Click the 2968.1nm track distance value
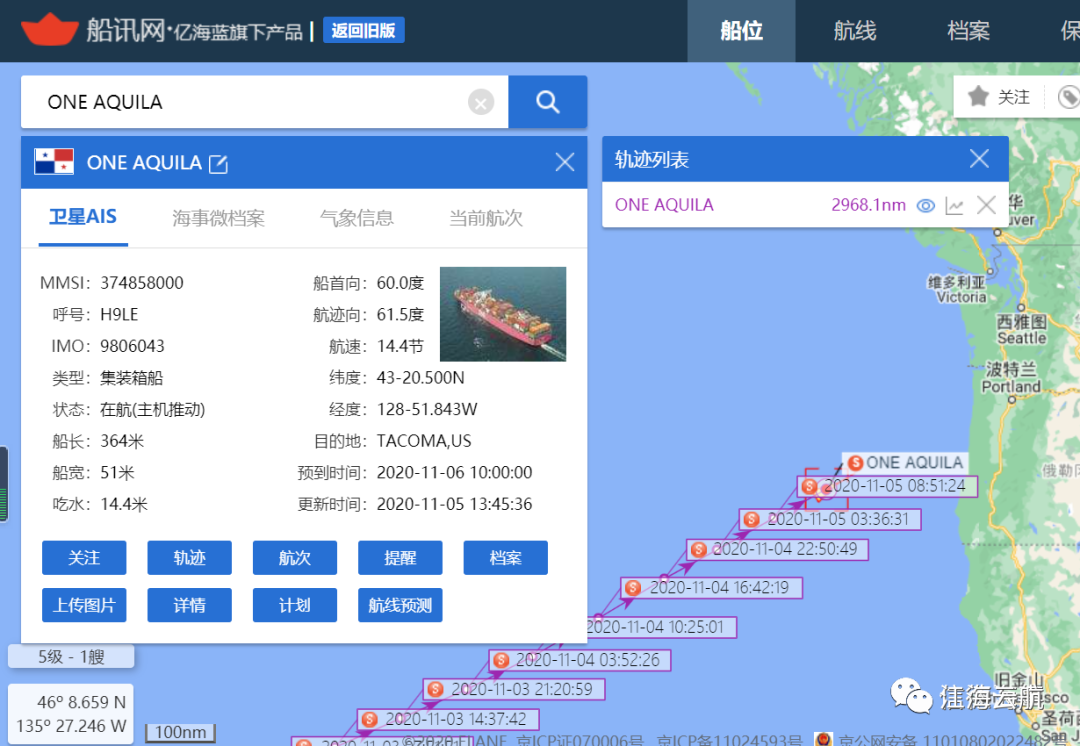 pyautogui.click(x=869, y=205)
